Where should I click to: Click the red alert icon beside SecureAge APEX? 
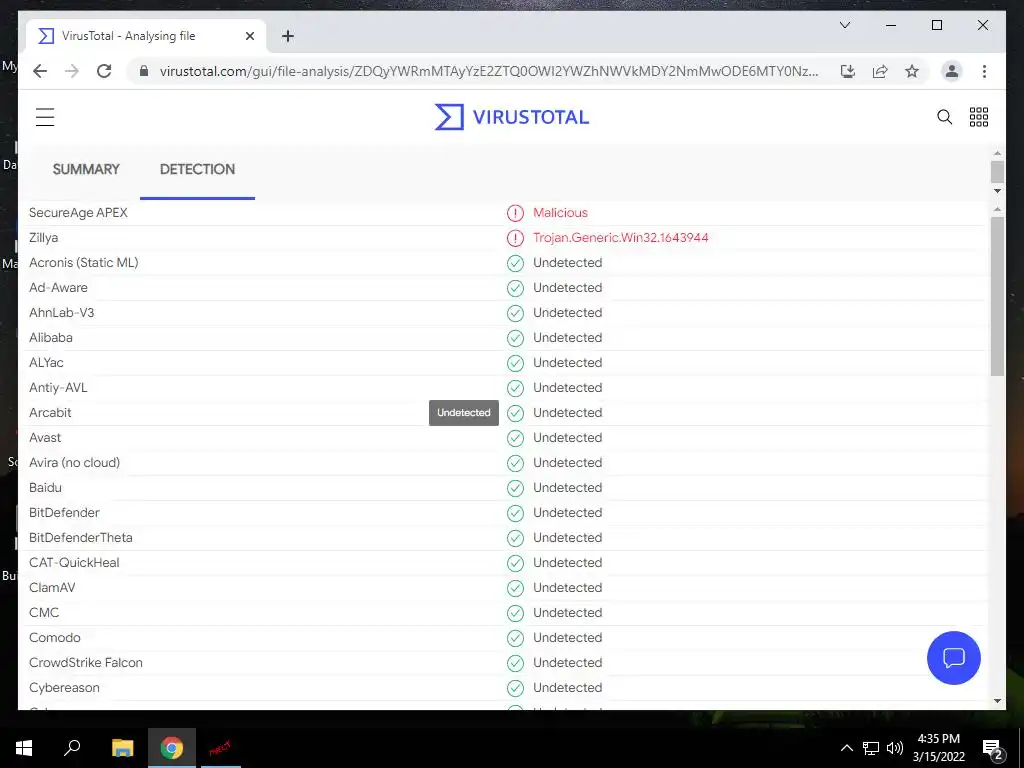(515, 213)
